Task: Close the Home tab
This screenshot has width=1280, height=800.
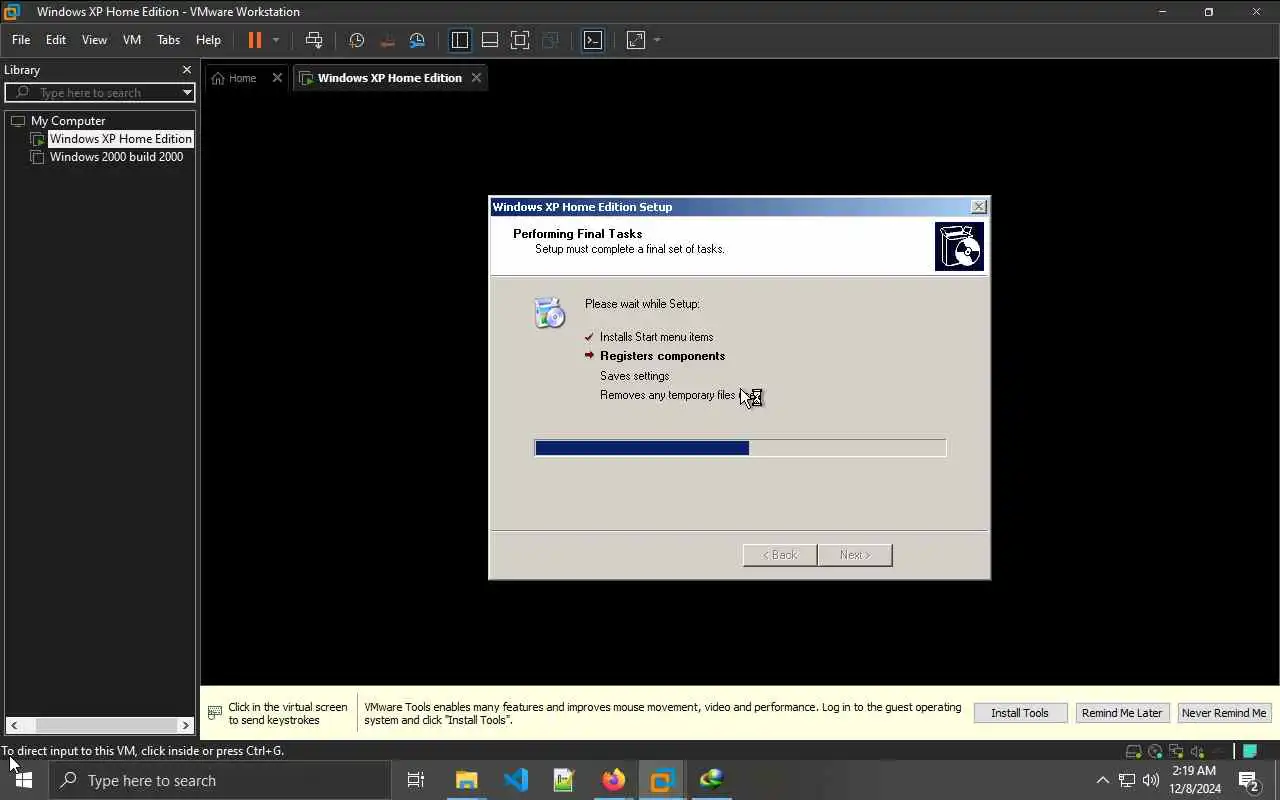Action: click(277, 78)
